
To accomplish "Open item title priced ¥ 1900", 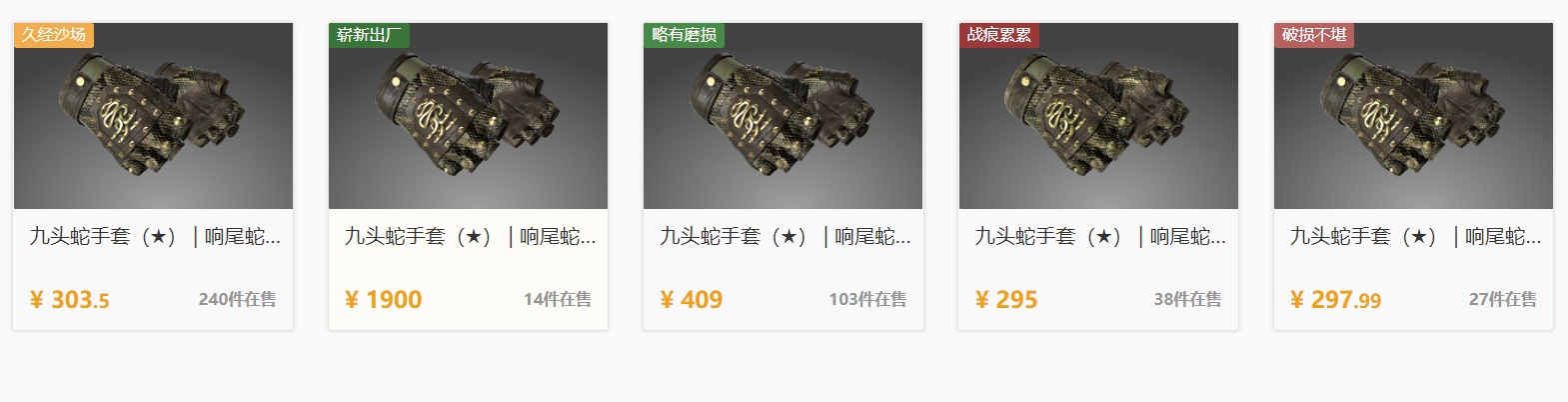I will (x=470, y=237).
